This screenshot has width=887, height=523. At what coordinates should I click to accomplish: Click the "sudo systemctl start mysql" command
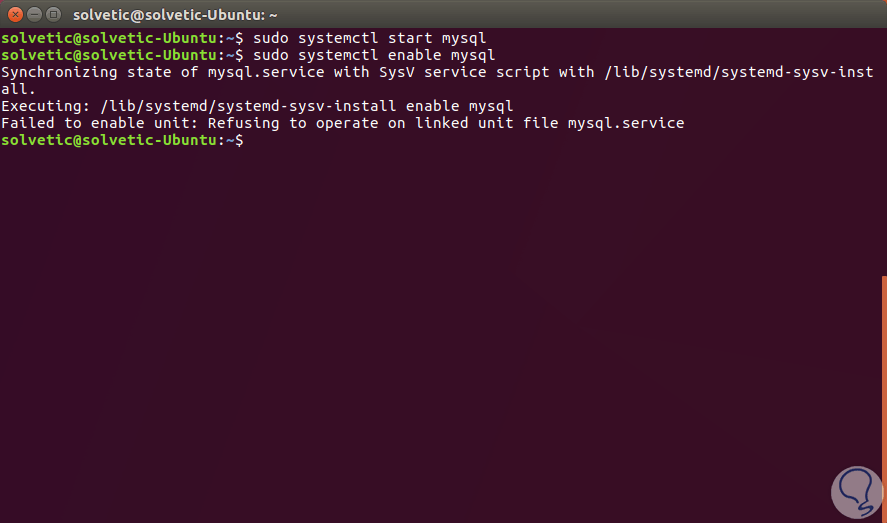pos(370,38)
